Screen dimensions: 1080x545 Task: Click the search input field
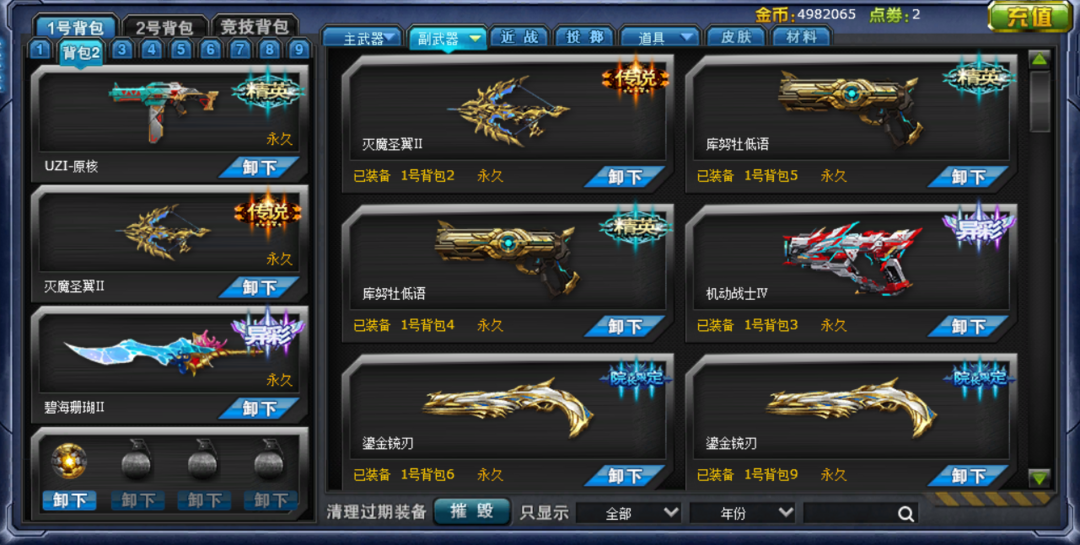click(851, 513)
